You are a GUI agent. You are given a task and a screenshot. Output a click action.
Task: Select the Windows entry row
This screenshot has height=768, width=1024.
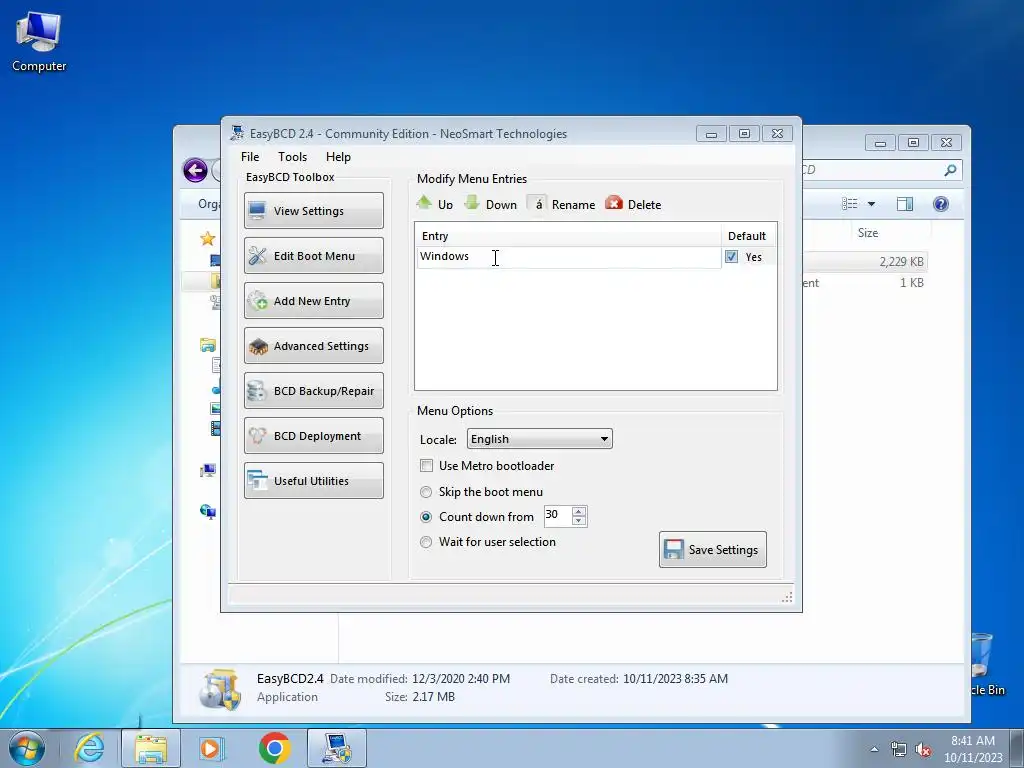pyautogui.click(x=568, y=257)
